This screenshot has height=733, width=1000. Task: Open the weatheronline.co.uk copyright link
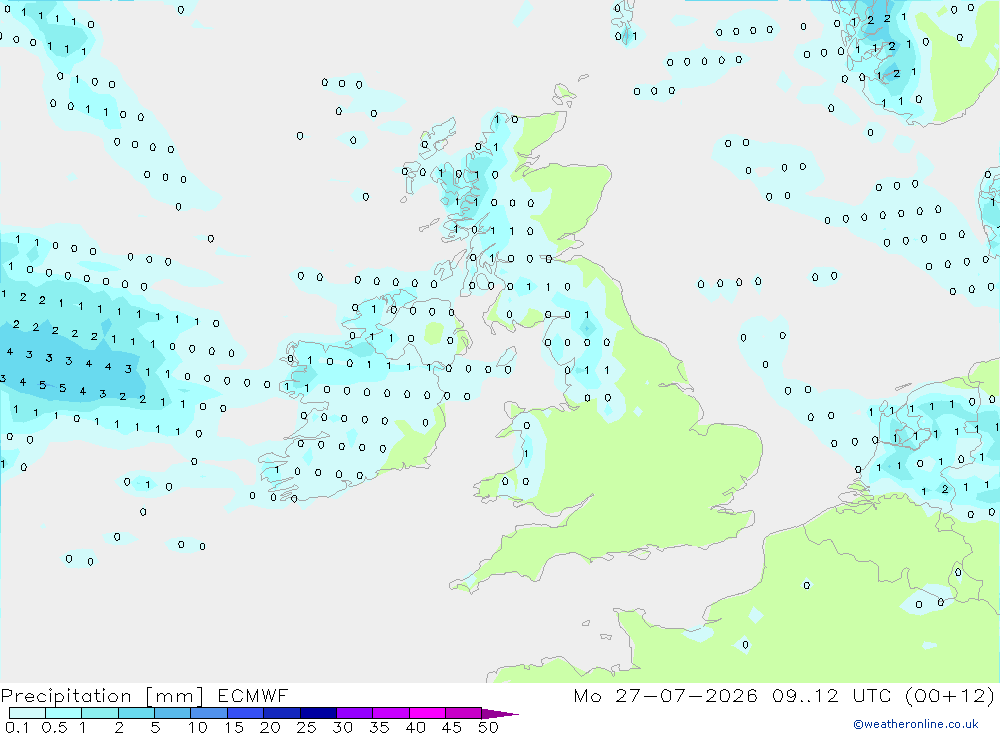[x=916, y=724]
